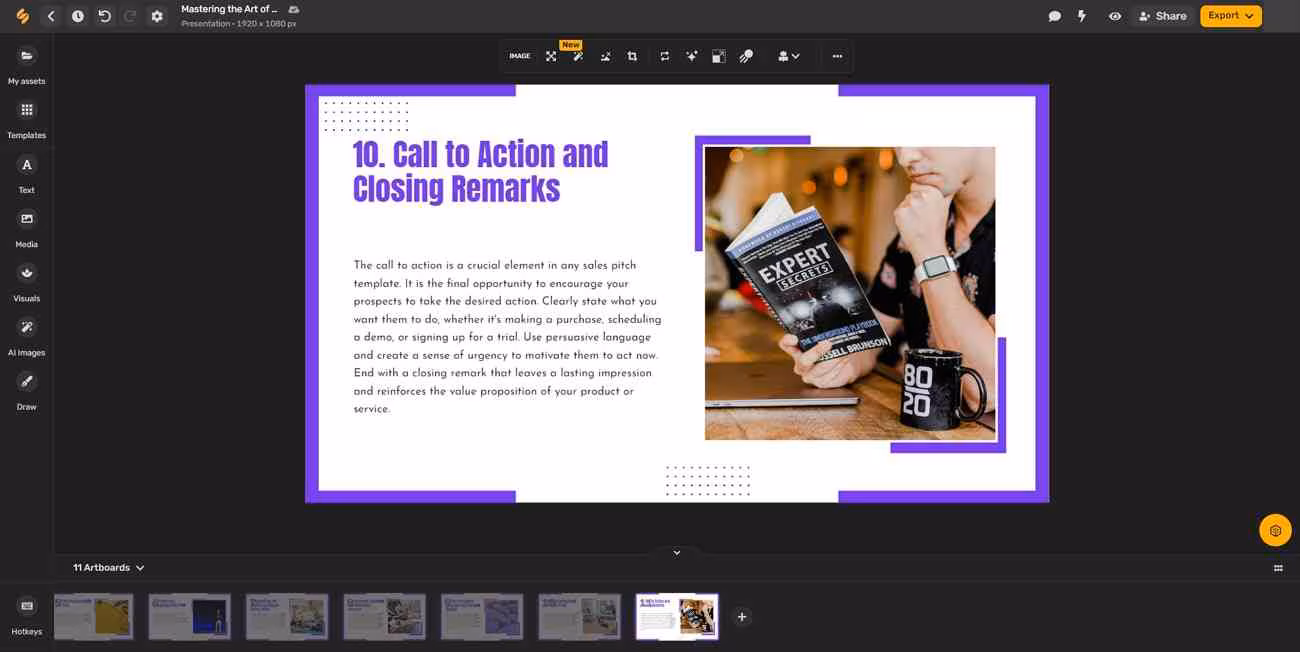Select the Draw tool
Image resolution: width=1300 pixels, height=652 pixels.
27,392
